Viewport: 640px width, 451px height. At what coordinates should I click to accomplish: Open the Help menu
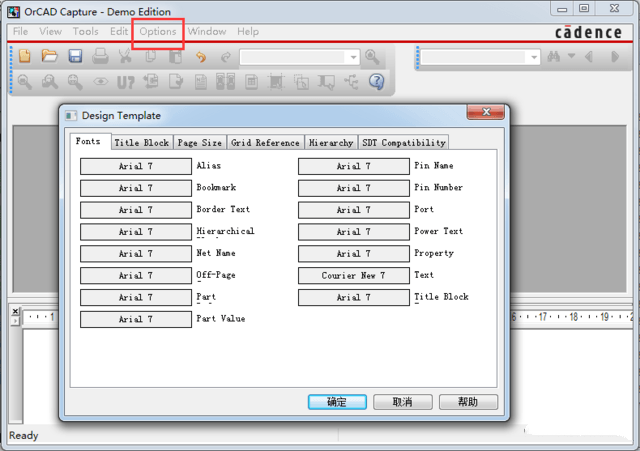pyautogui.click(x=248, y=31)
